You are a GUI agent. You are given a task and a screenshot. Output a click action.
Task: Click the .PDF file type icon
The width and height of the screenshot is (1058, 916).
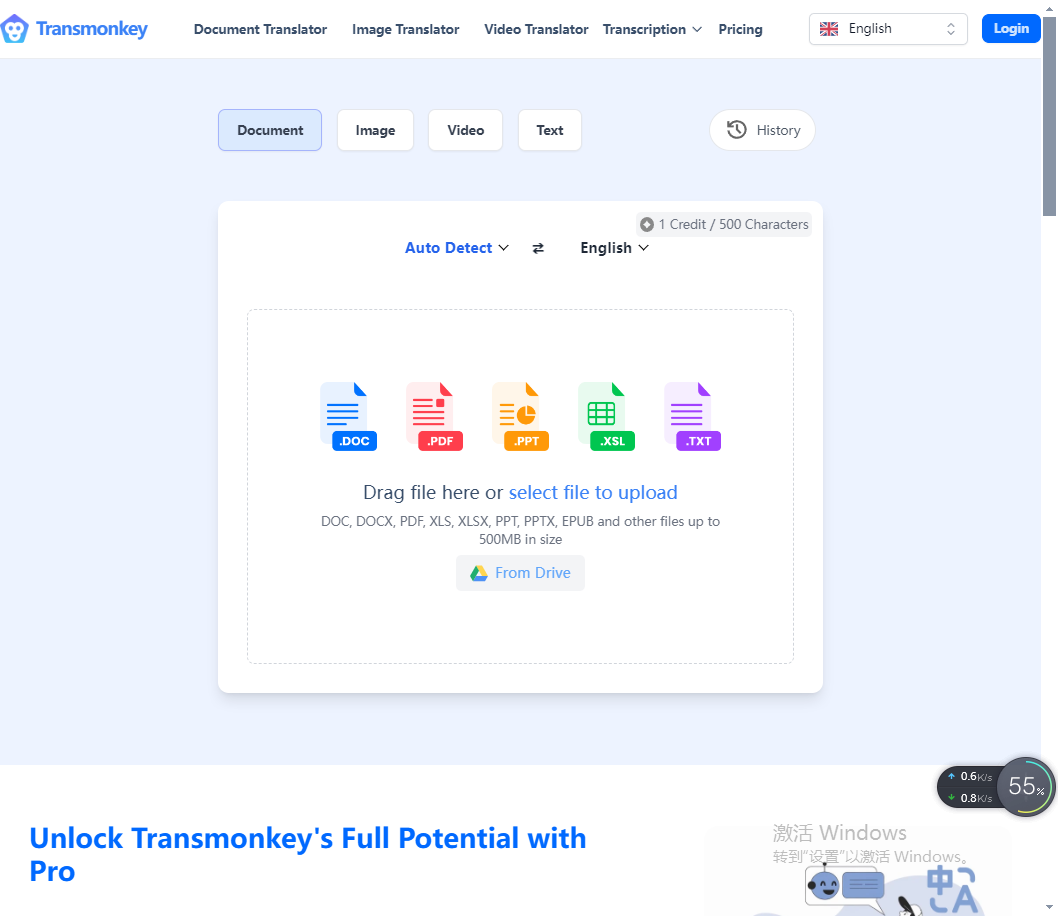click(x=435, y=416)
